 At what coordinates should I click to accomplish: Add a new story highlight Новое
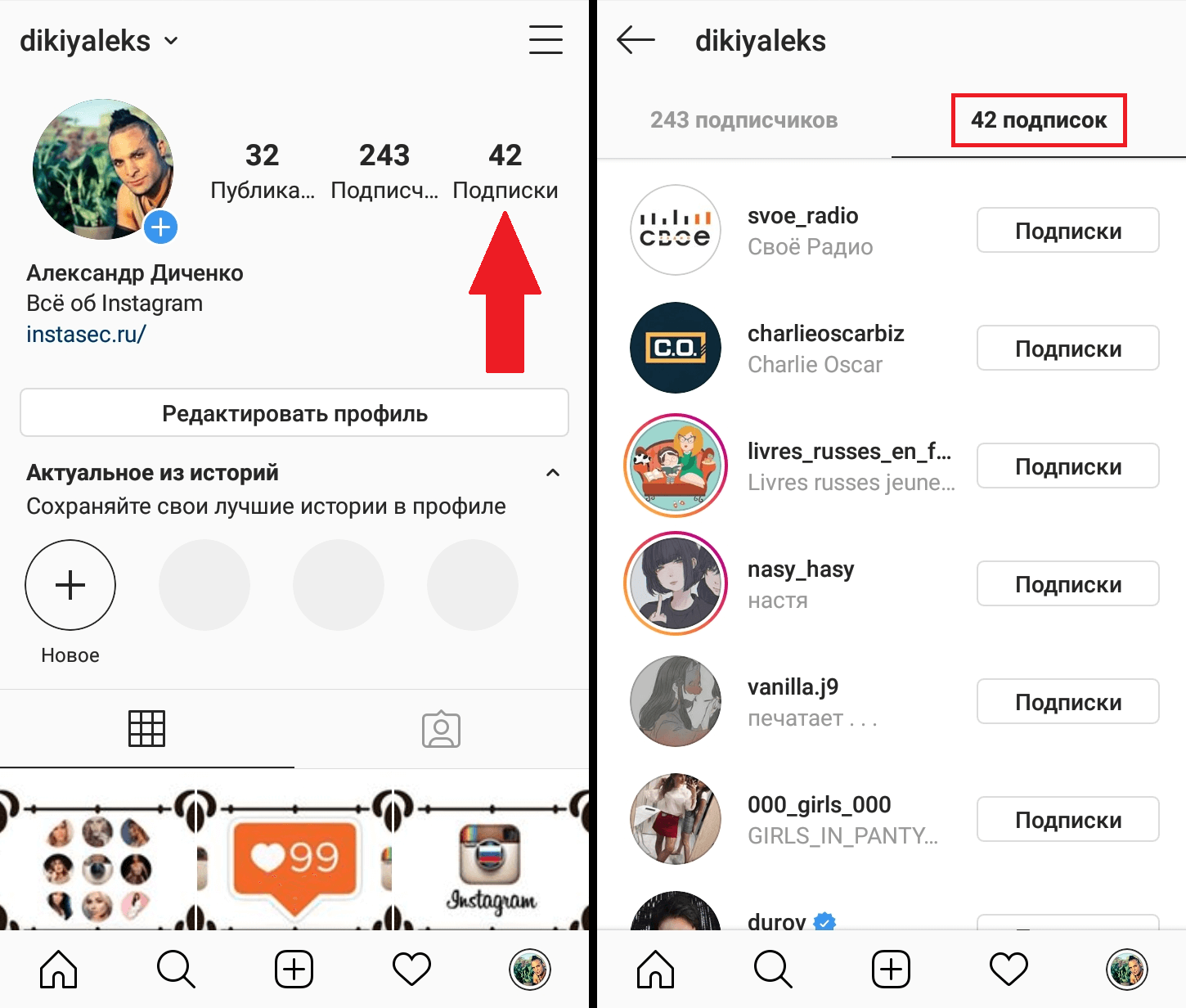tap(70, 585)
